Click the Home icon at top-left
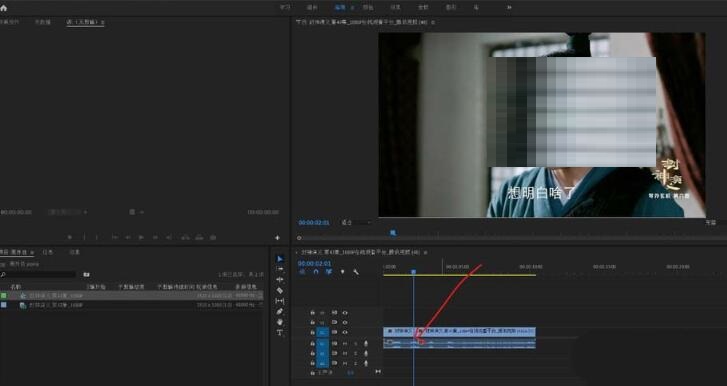The width and height of the screenshot is (727, 386). [3, 7]
